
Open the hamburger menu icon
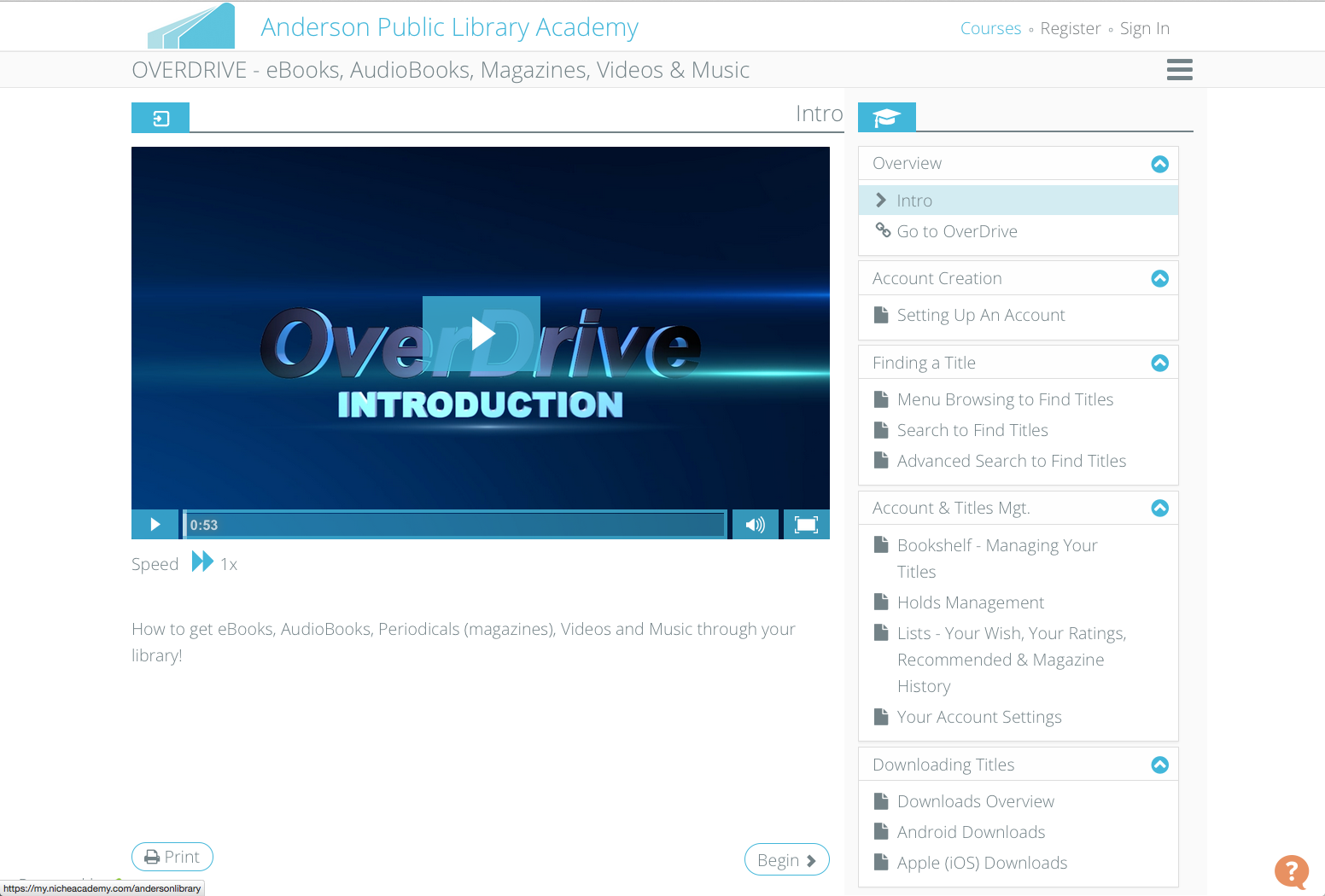(x=1179, y=70)
